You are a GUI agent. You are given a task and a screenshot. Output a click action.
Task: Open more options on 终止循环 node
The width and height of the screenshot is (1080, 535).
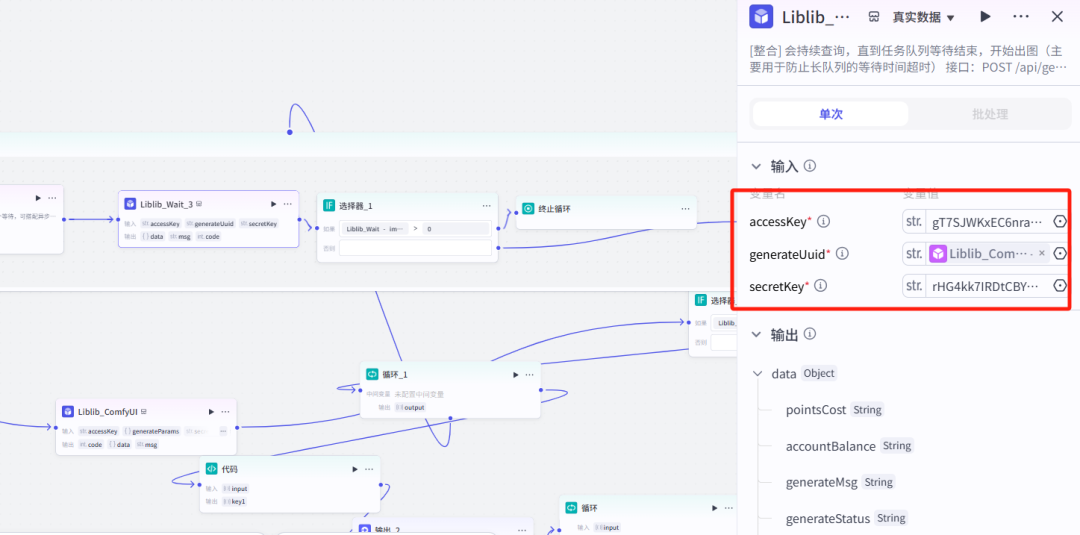pos(685,208)
